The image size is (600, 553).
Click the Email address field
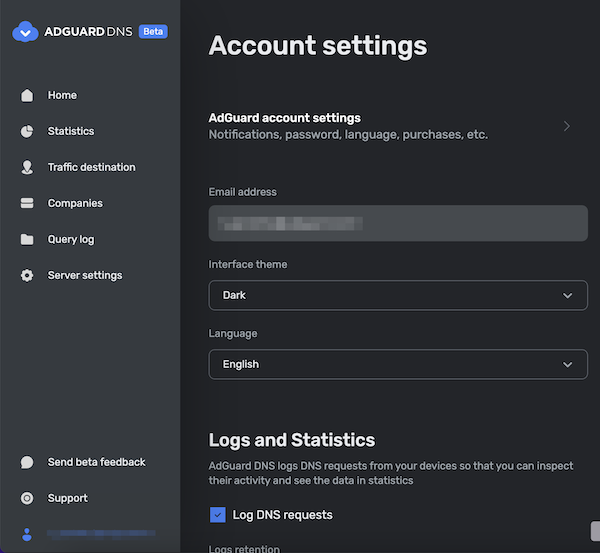[398, 223]
